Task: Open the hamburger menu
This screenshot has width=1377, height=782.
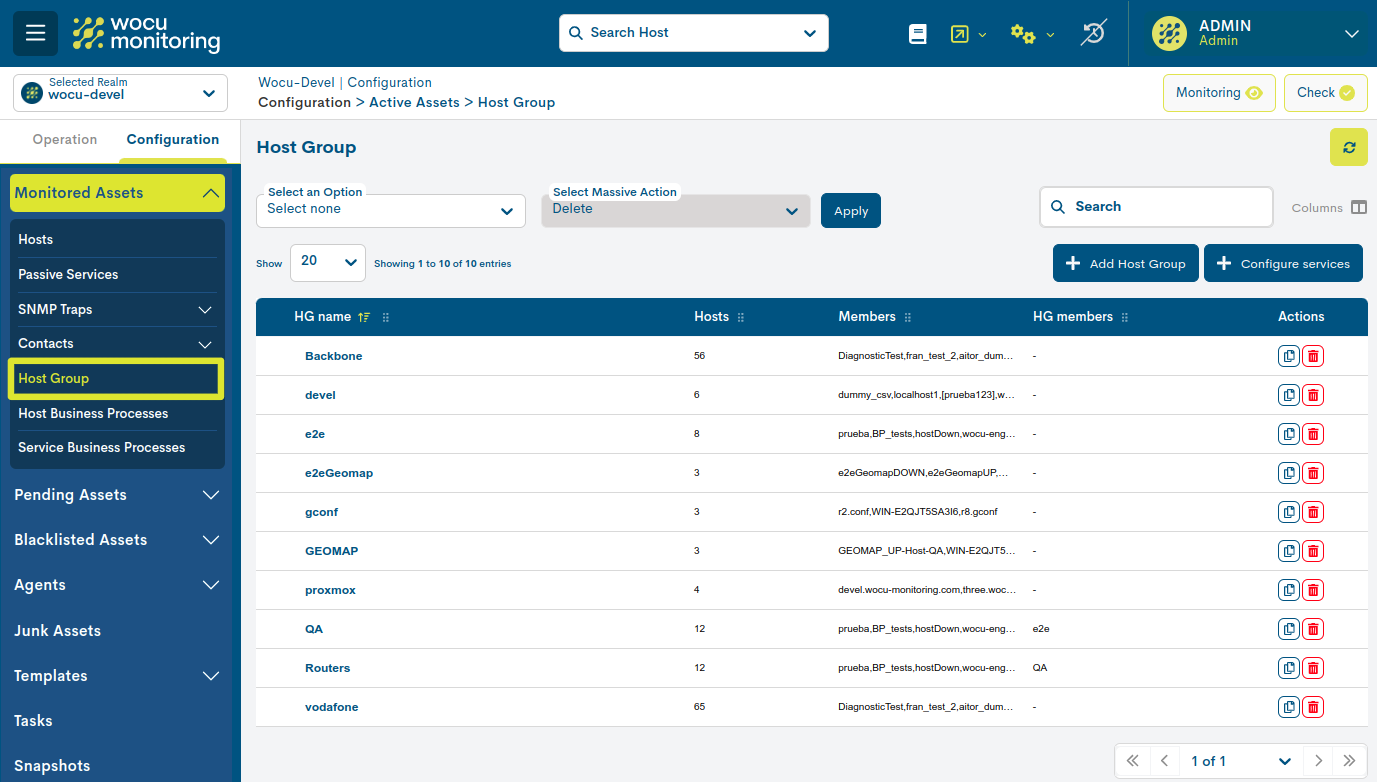Action: pyautogui.click(x=35, y=33)
